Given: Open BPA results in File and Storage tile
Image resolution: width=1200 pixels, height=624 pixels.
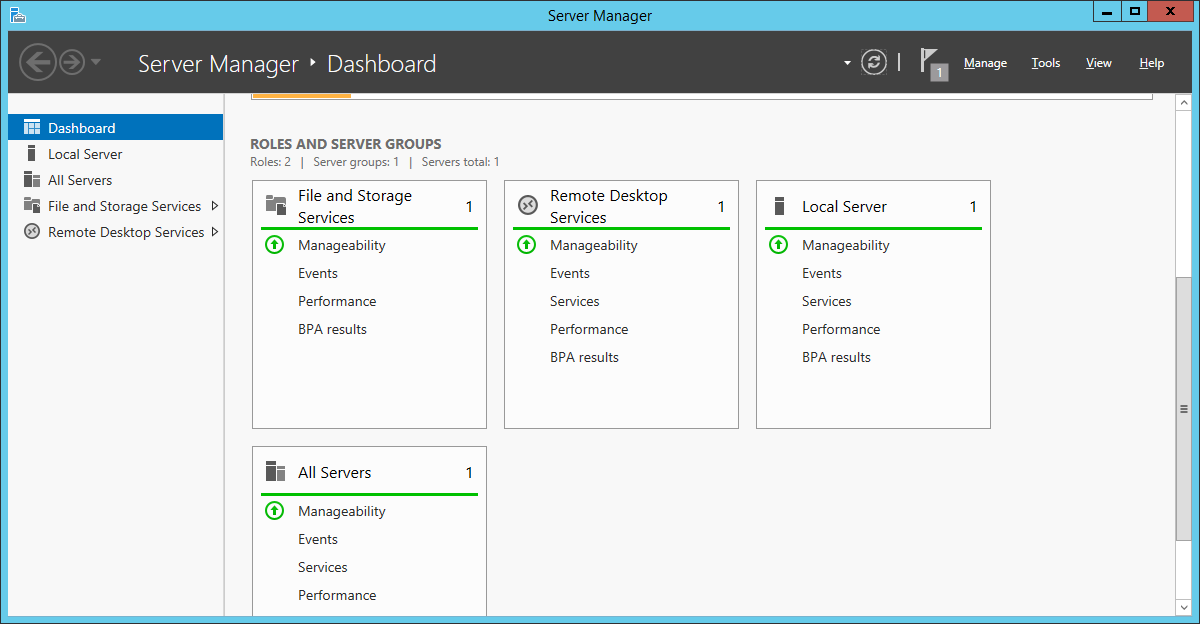Looking at the screenshot, I should tap(332, 329).
